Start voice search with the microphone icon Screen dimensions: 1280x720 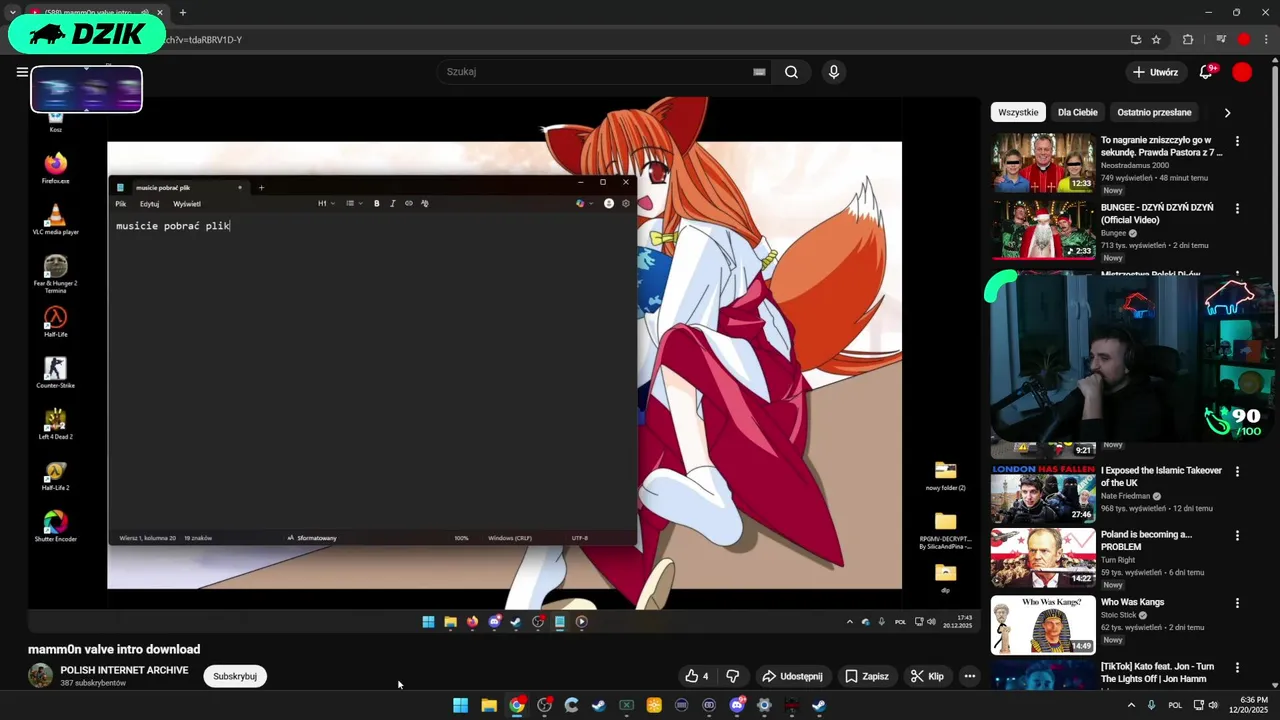click(x=833, y=72)
